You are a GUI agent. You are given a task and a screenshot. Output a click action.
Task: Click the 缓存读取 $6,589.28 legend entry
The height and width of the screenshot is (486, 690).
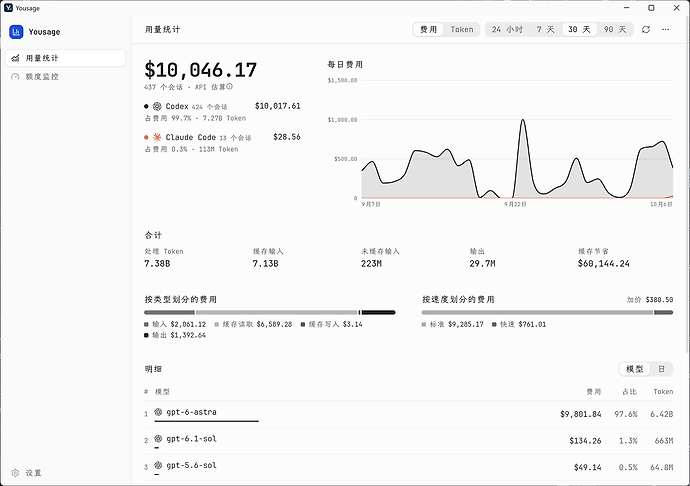click(253, 324)
